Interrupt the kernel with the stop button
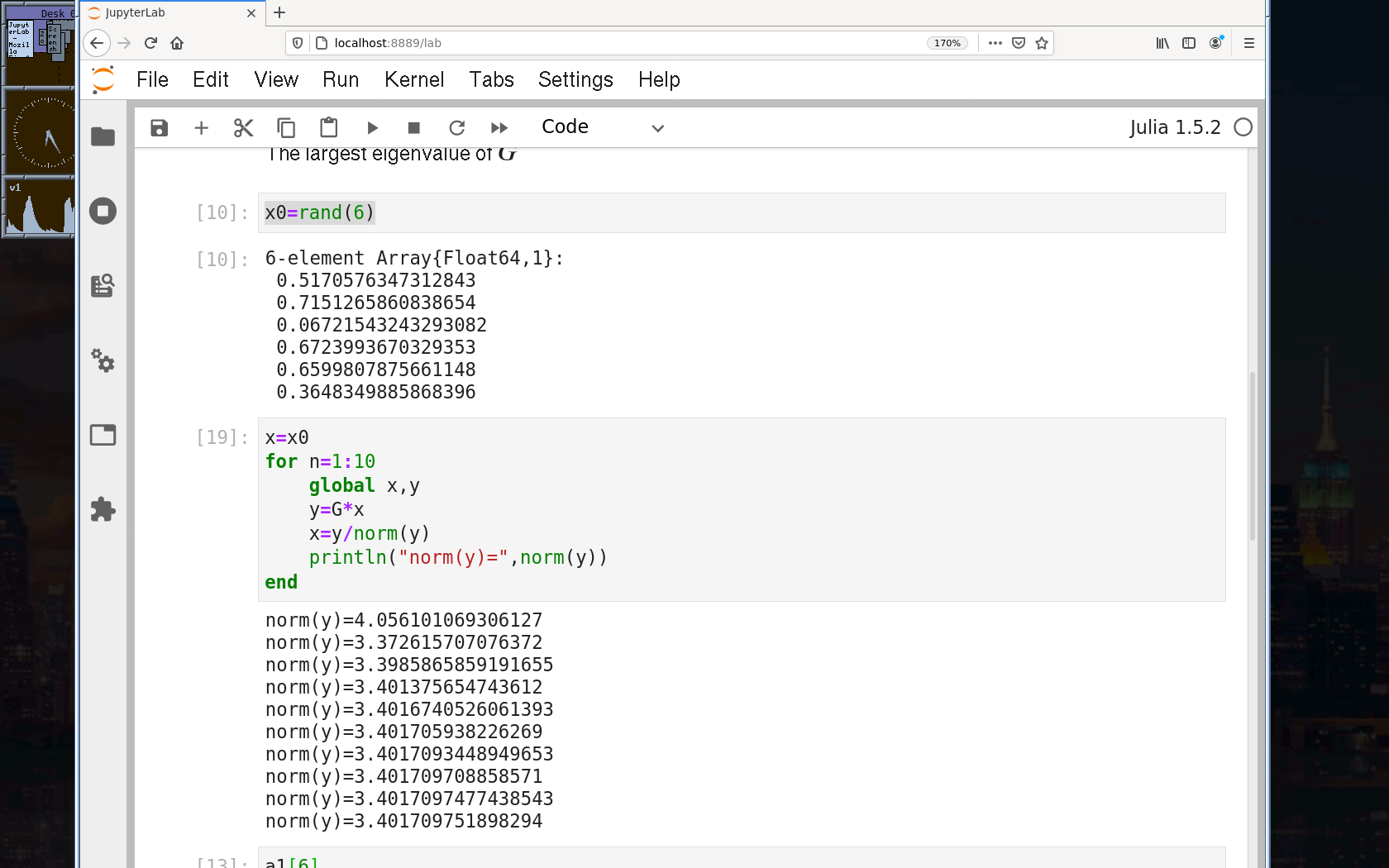 (414, 128)
